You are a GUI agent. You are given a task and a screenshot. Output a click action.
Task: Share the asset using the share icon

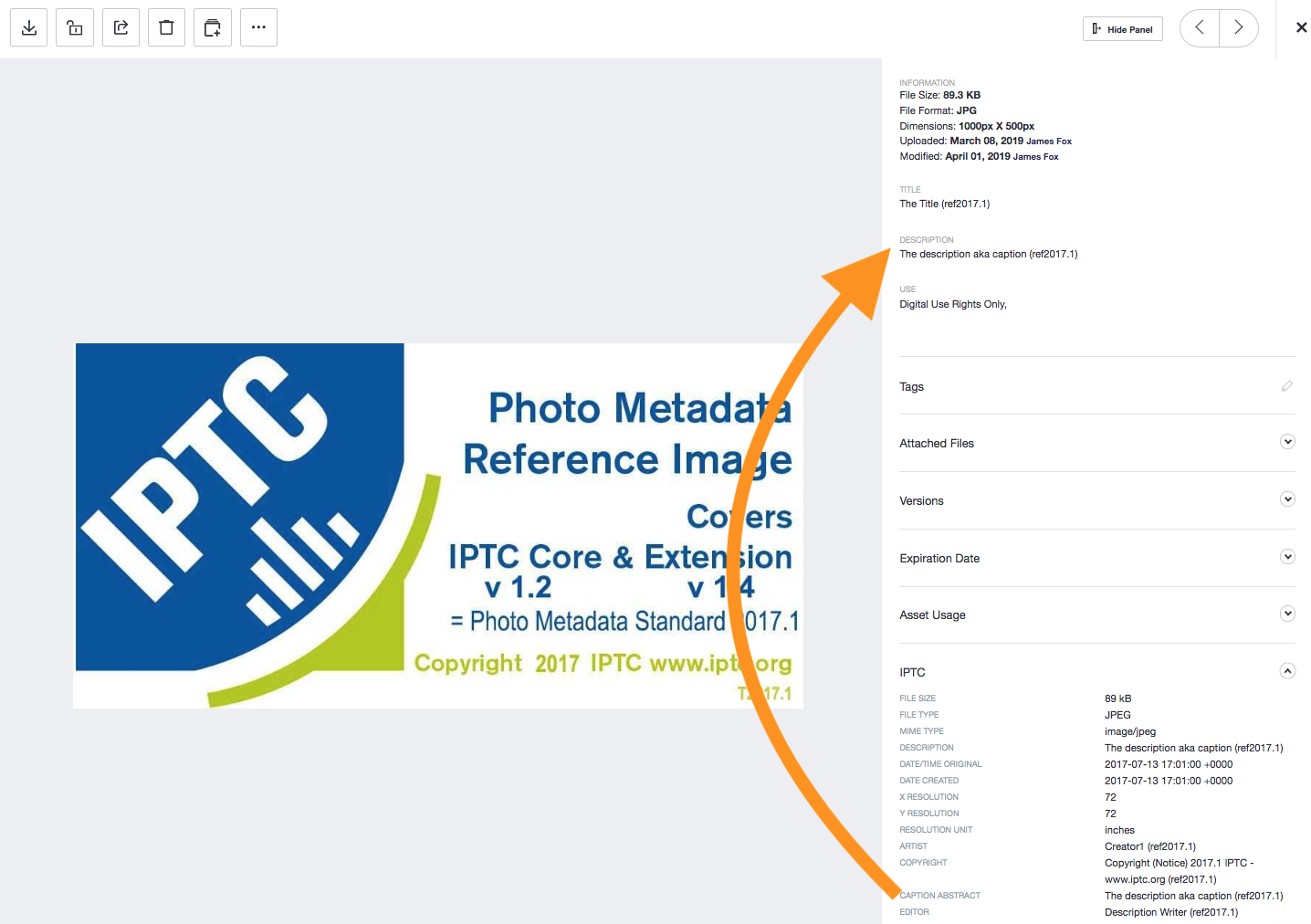pyautogui.click(x=121, y=27)
